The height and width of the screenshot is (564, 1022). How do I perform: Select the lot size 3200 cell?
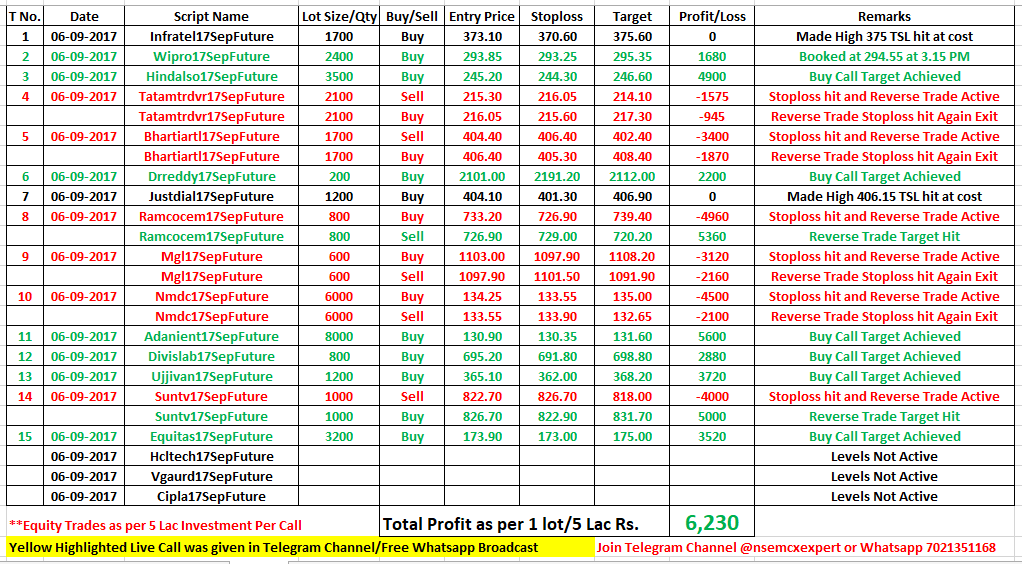coord(339,436)
